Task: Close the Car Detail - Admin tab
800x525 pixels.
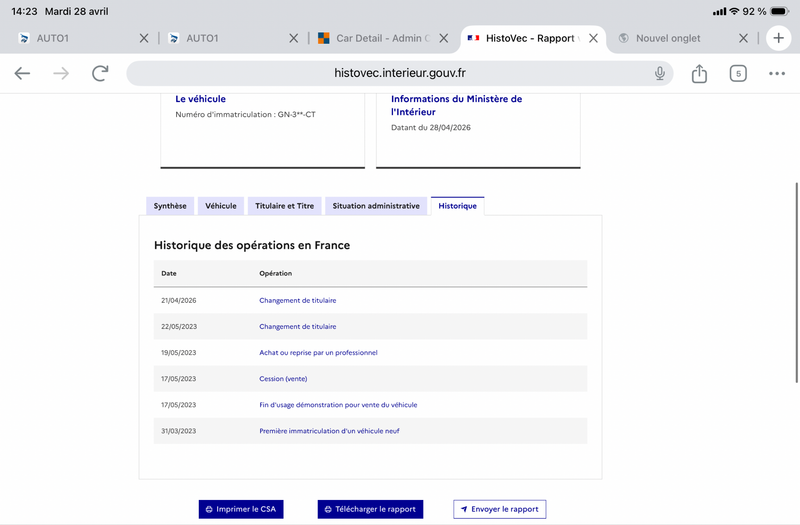Action: click(x=443, y=38)
